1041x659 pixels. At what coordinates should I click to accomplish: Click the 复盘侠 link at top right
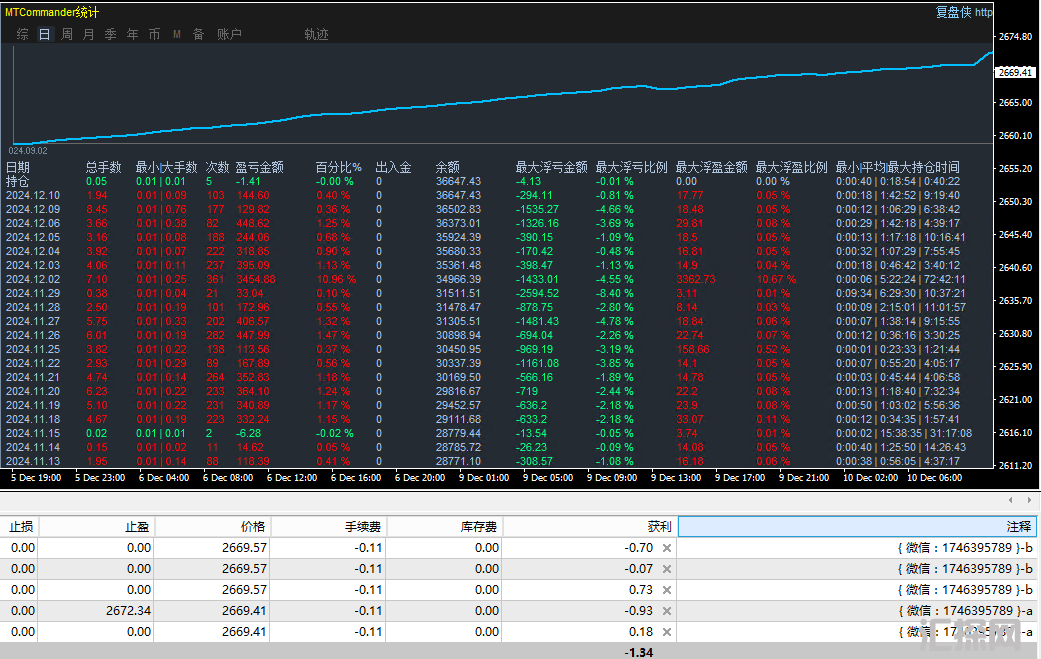click(x=953, y=12)
